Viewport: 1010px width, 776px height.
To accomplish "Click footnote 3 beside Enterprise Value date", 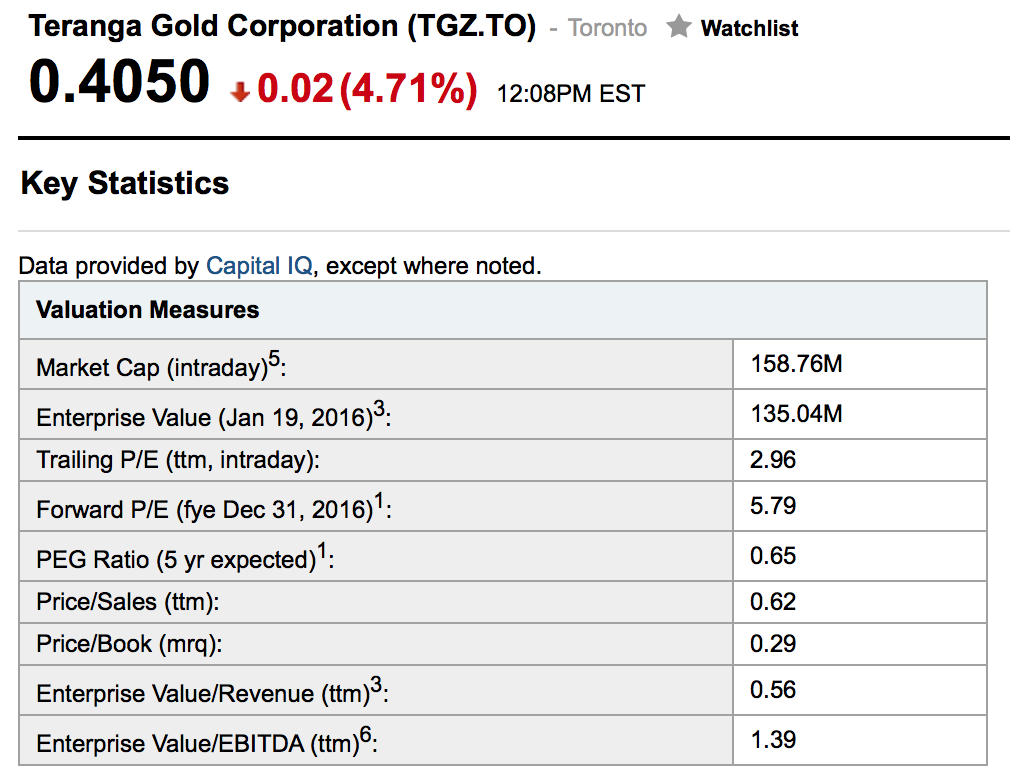I will coord(378,409).
